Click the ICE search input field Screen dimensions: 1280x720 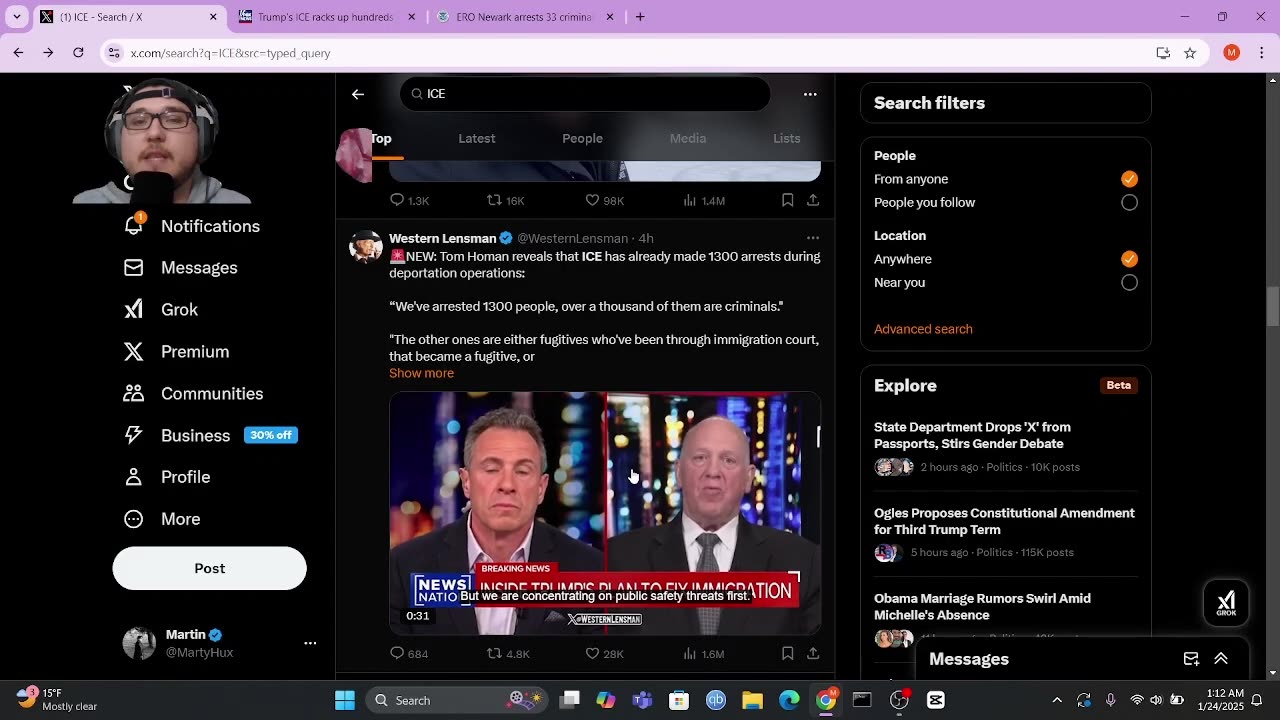585,94
